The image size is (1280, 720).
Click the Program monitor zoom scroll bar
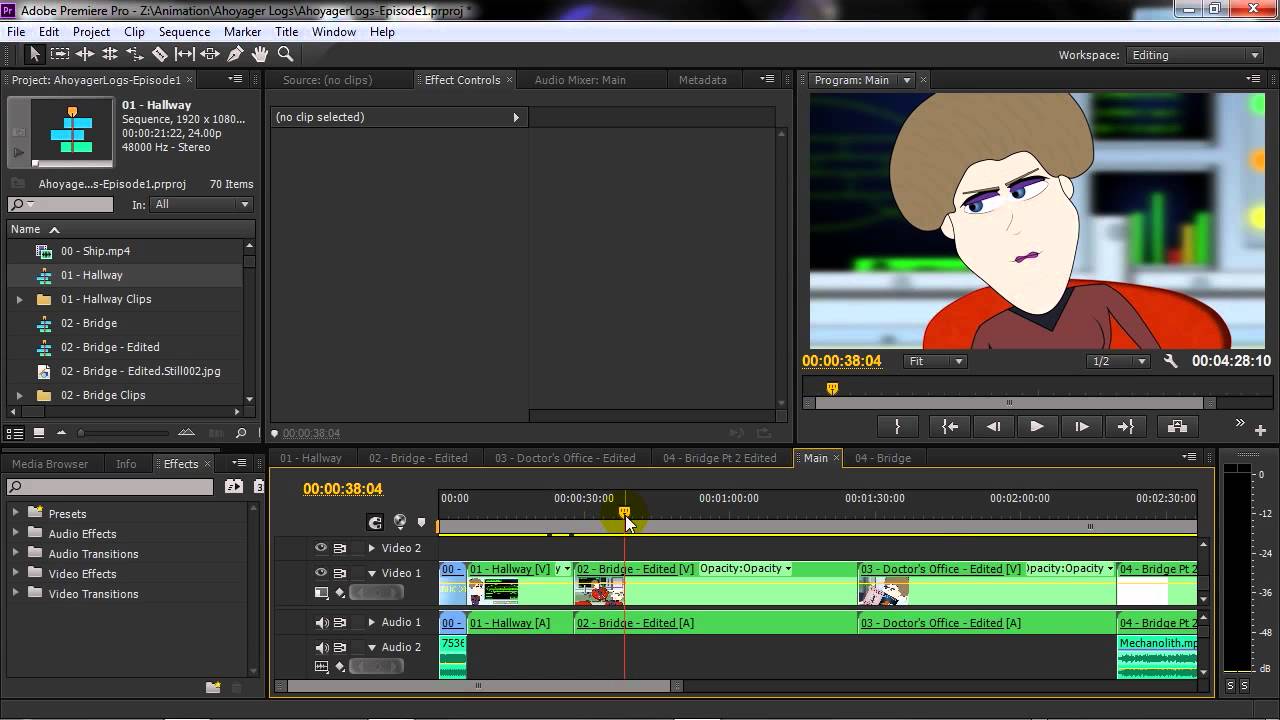pos(1009,403)
